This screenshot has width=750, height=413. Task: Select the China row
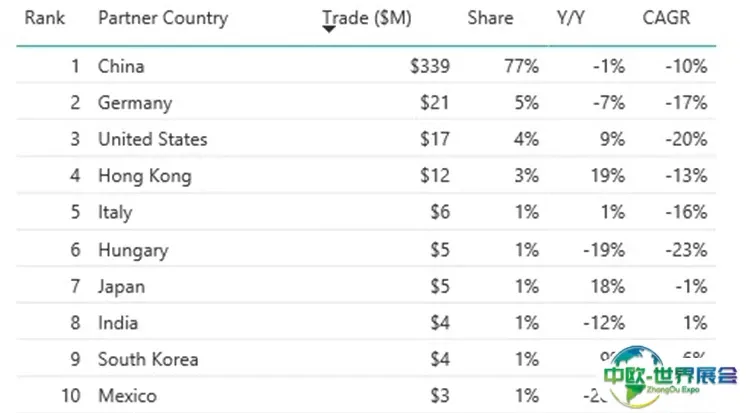(x=121, y=67)
